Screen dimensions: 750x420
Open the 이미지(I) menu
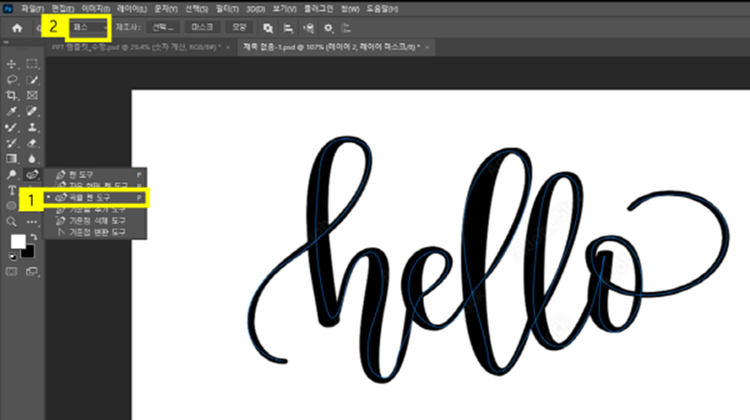(x=95, y=9)
